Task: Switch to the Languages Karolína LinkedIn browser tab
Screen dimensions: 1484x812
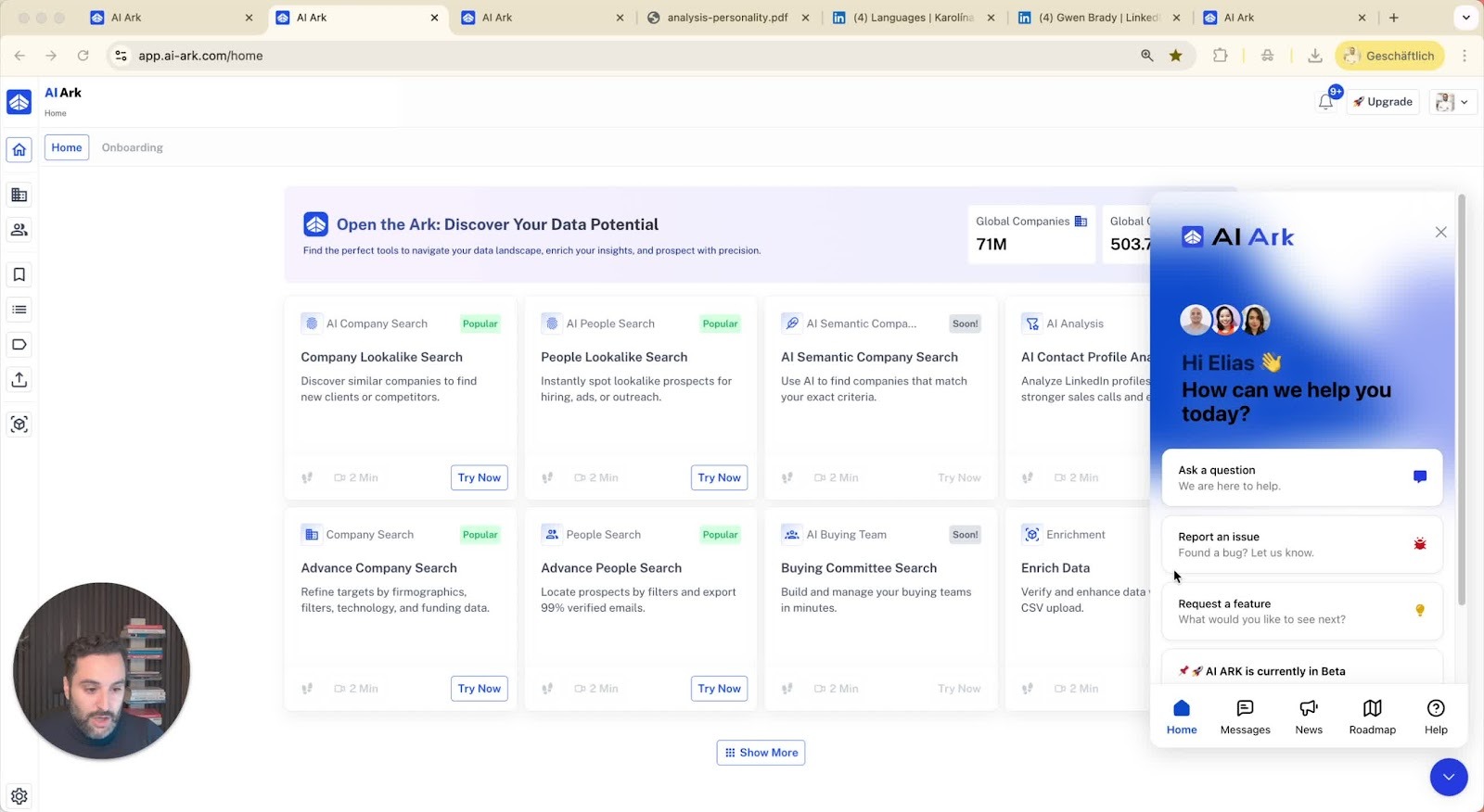Action: tap(913, 18)
